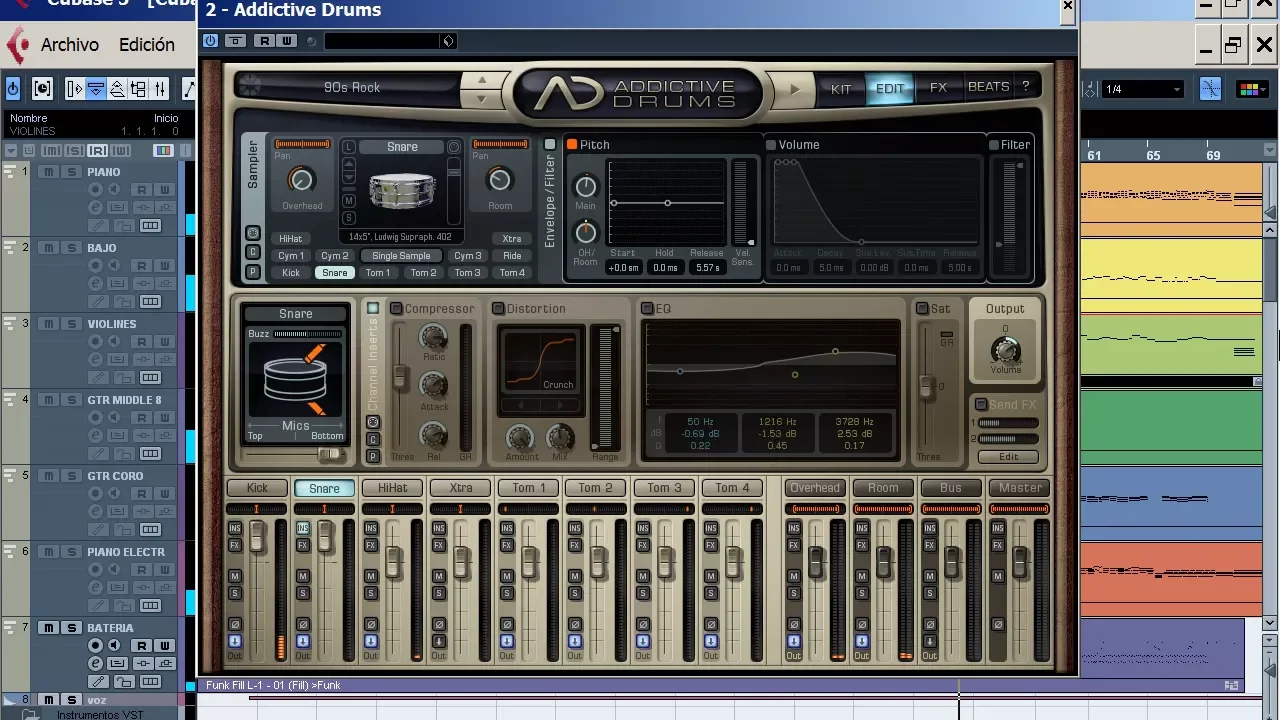Click the R read automation button in plugin header
The image size is (1280, 720).
click(264, 41)
